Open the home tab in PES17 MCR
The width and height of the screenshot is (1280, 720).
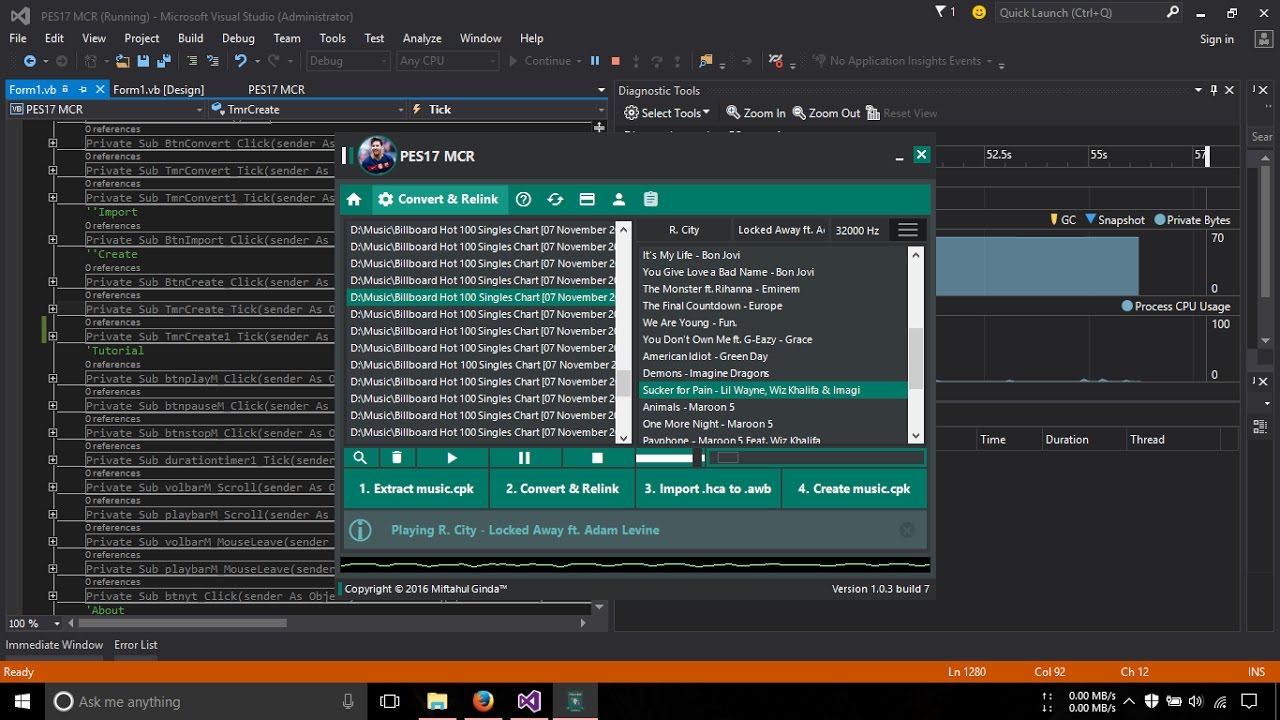pyautogui.click(x=354, y=199)
